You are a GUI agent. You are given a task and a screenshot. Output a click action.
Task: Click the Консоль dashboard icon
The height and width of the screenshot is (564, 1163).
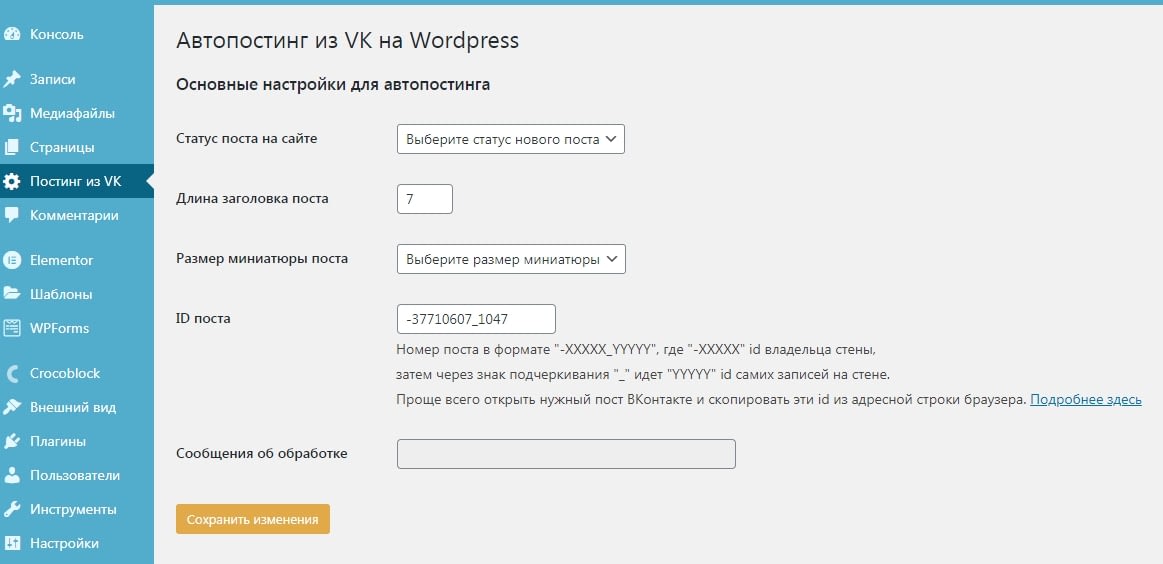(x=12, y=34)
